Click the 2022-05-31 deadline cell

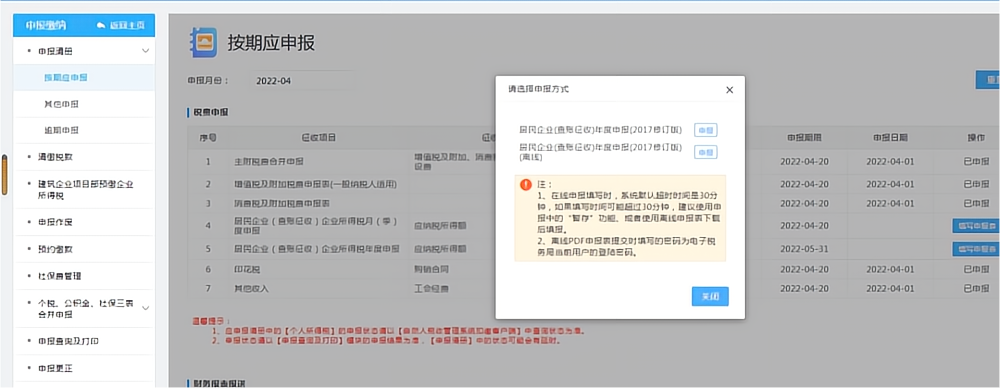click(x=804, y=248)
